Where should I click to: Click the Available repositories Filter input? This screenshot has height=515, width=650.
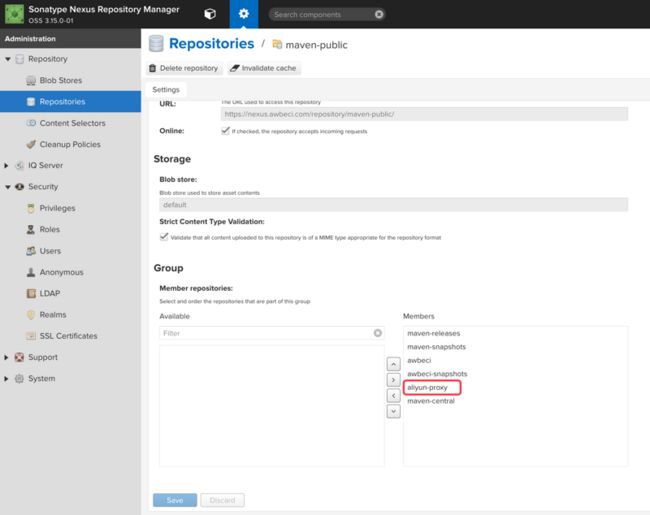[267, 333]
